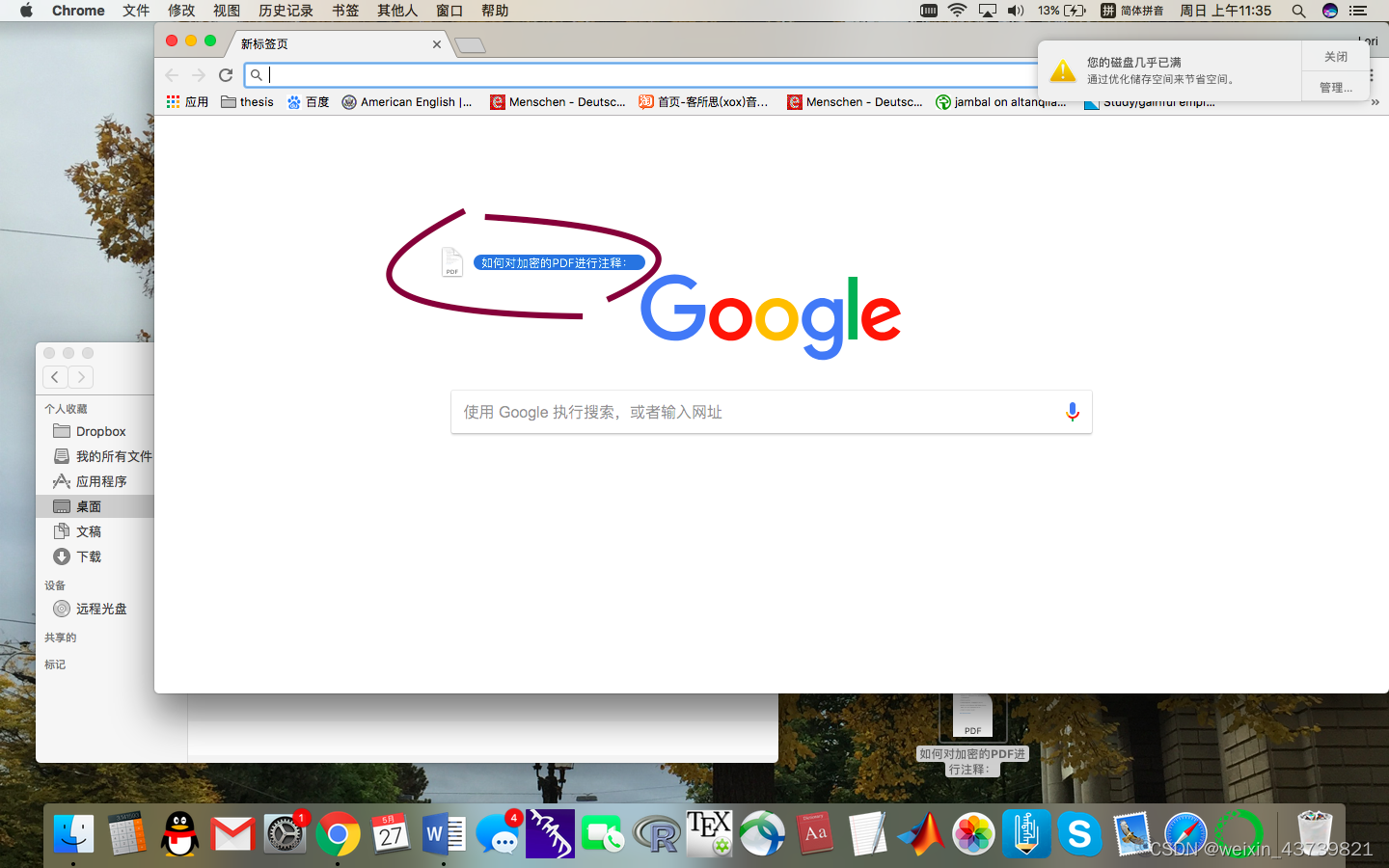Open the 视图 menu
The width and height of the screenshot is (1389, 868).
pyautogui.click(x=227, y=11)
